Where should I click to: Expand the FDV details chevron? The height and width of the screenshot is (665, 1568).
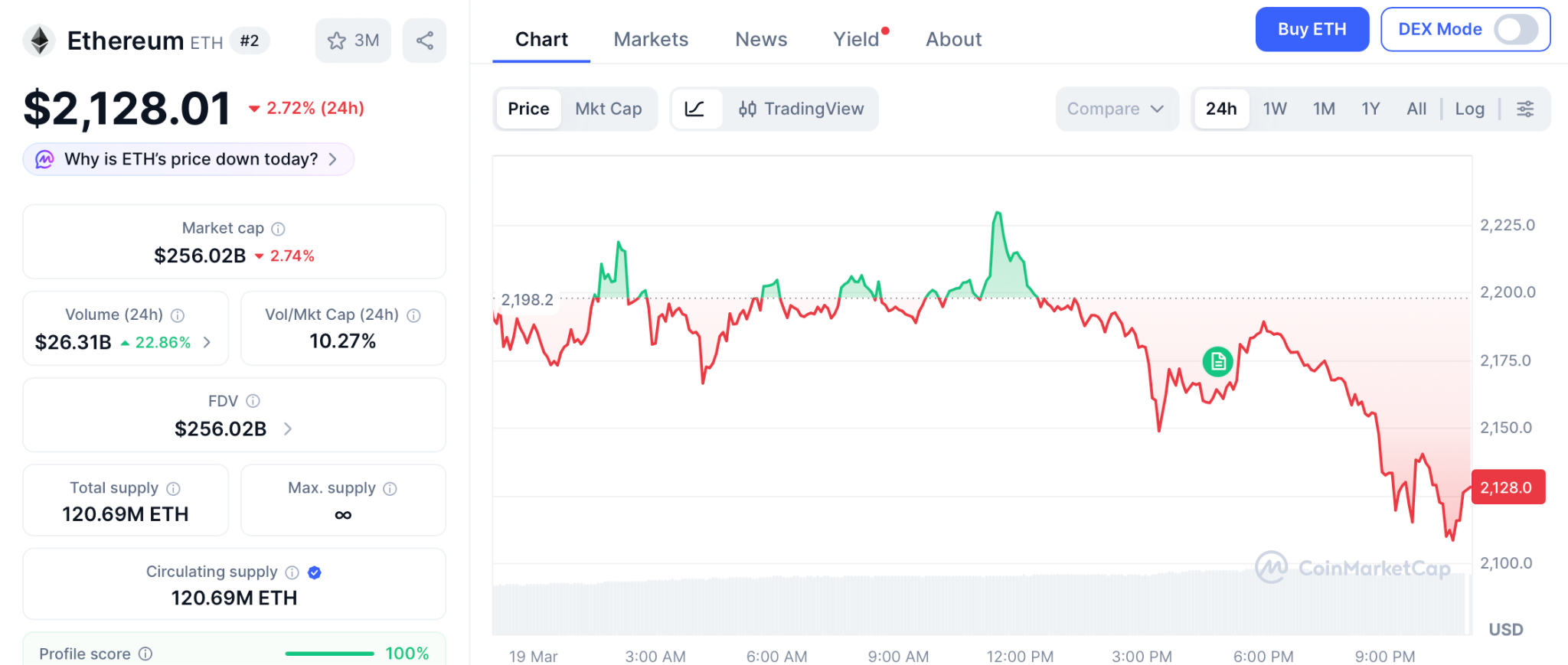point(288,429)
